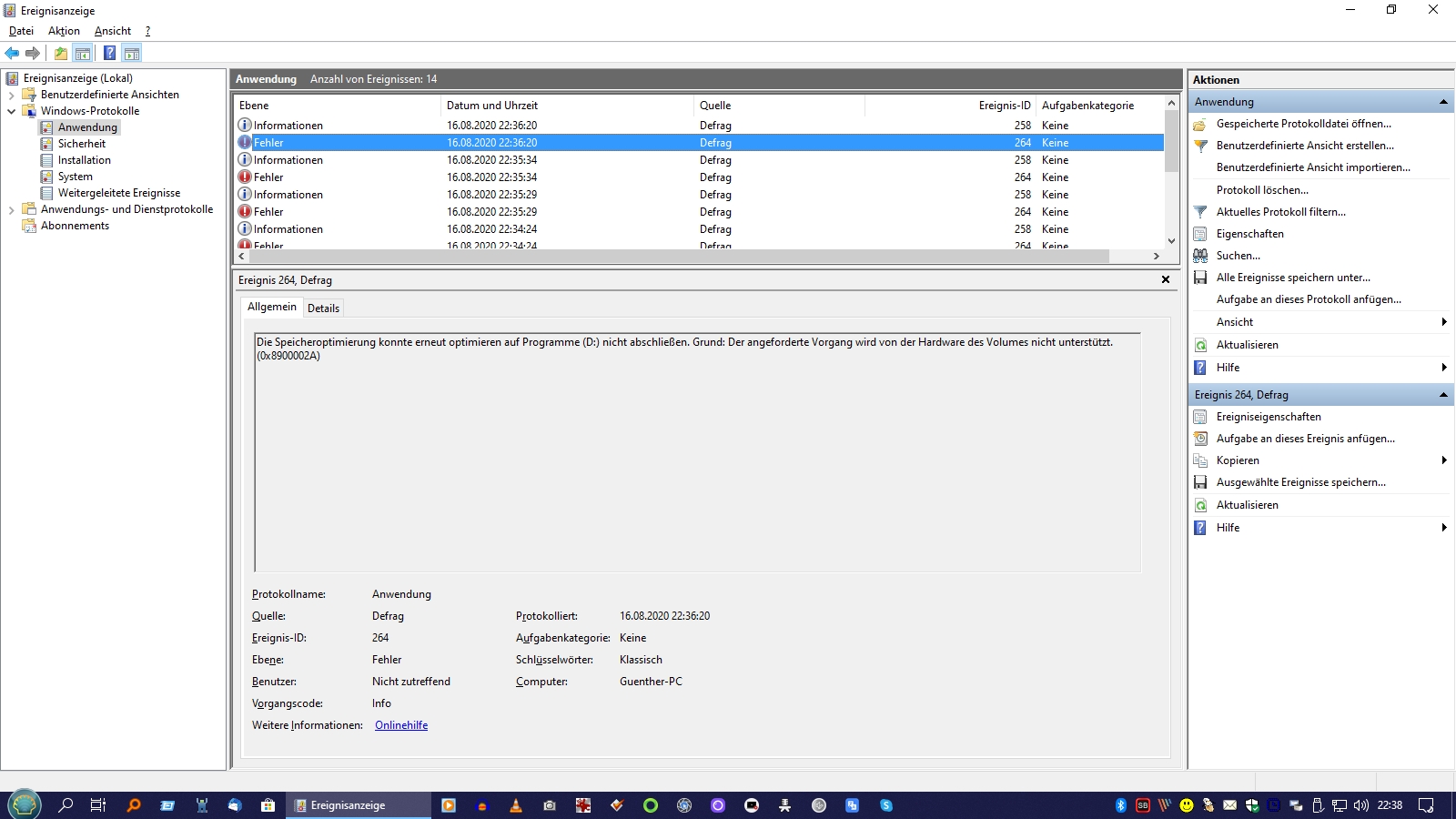Collapse the Anwendung actions section
The image size is (1456, 819).
pos(1443,102)
